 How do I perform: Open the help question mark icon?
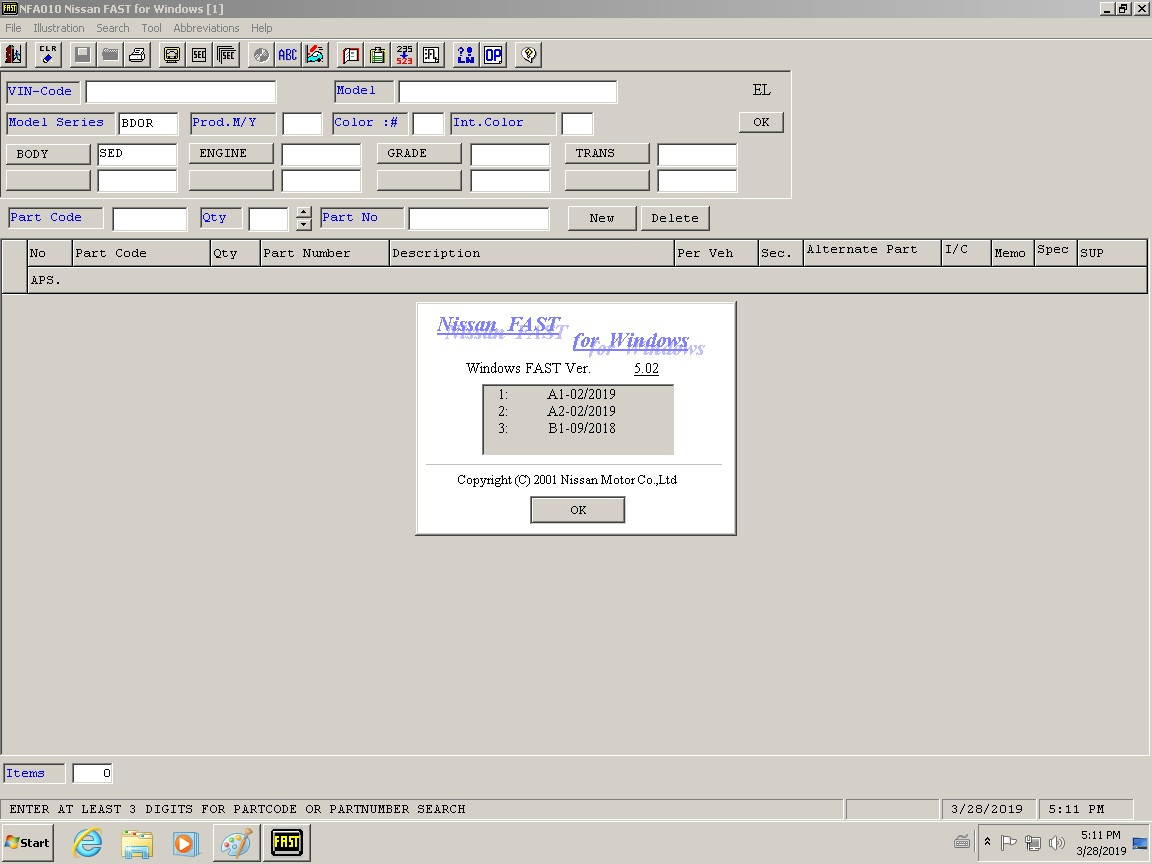pyautogui.click(x=530, y=55)
